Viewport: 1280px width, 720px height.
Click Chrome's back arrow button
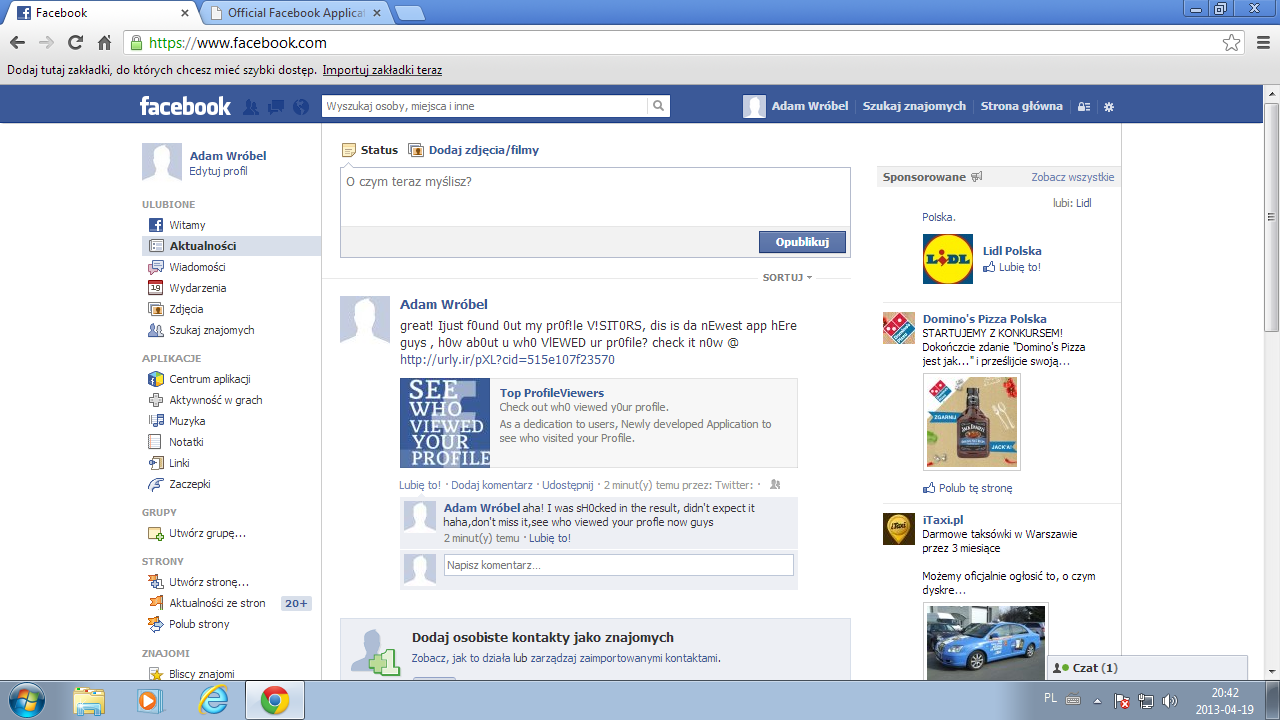pyautogui.click(x=17, y=43)
